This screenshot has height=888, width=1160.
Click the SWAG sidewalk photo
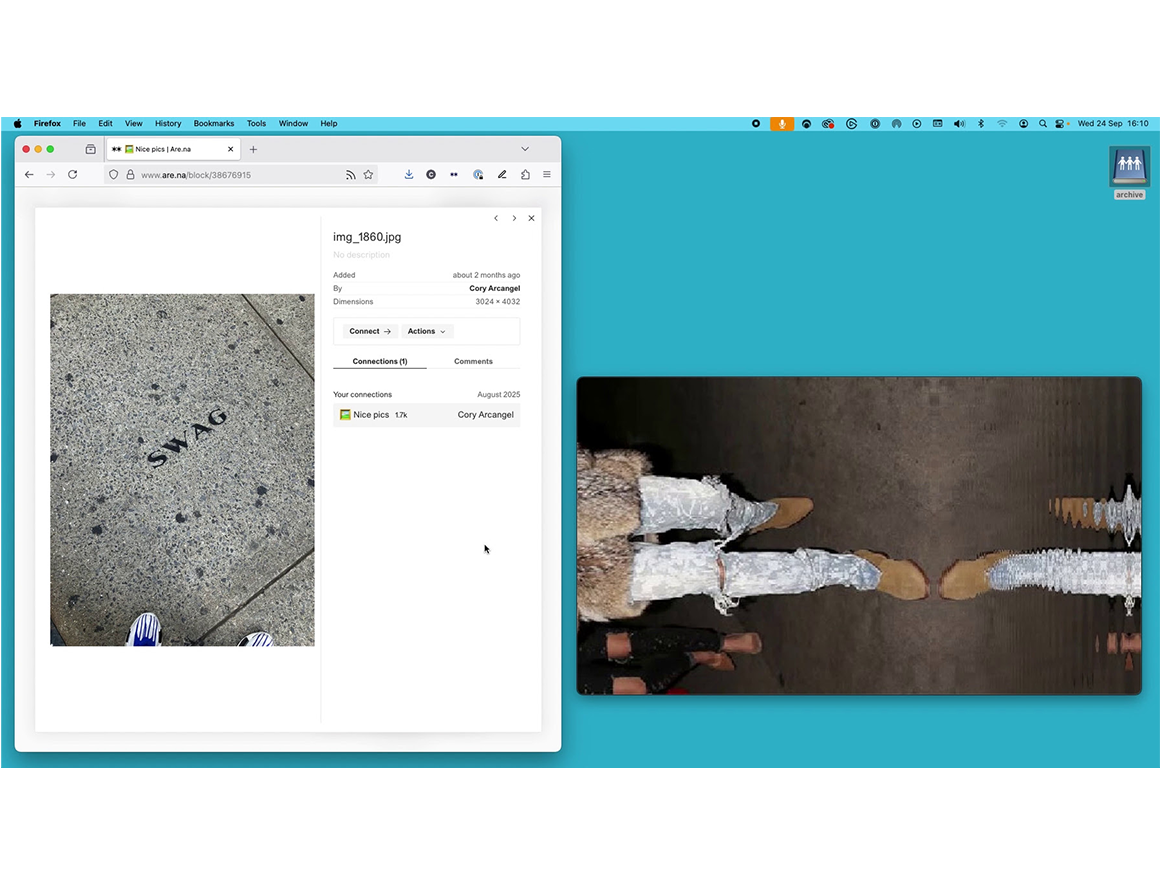click(182, 469)
